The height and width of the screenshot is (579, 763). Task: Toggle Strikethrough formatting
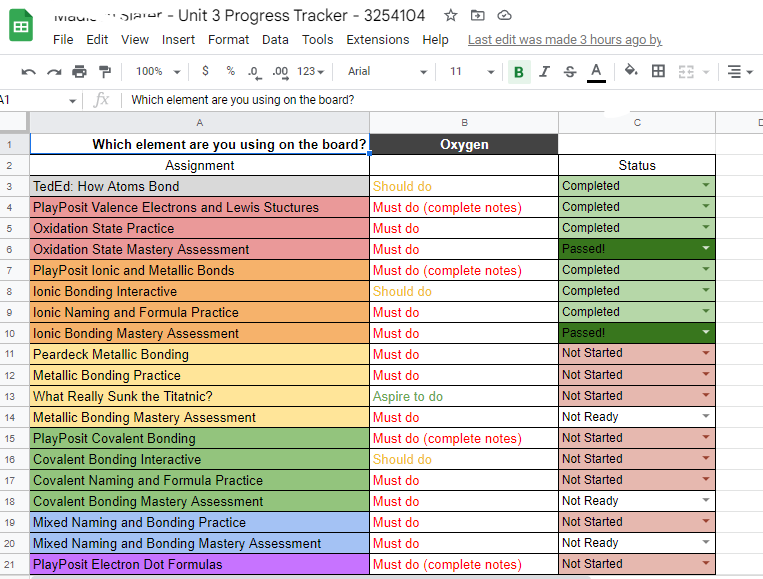(x=570, y=72)
